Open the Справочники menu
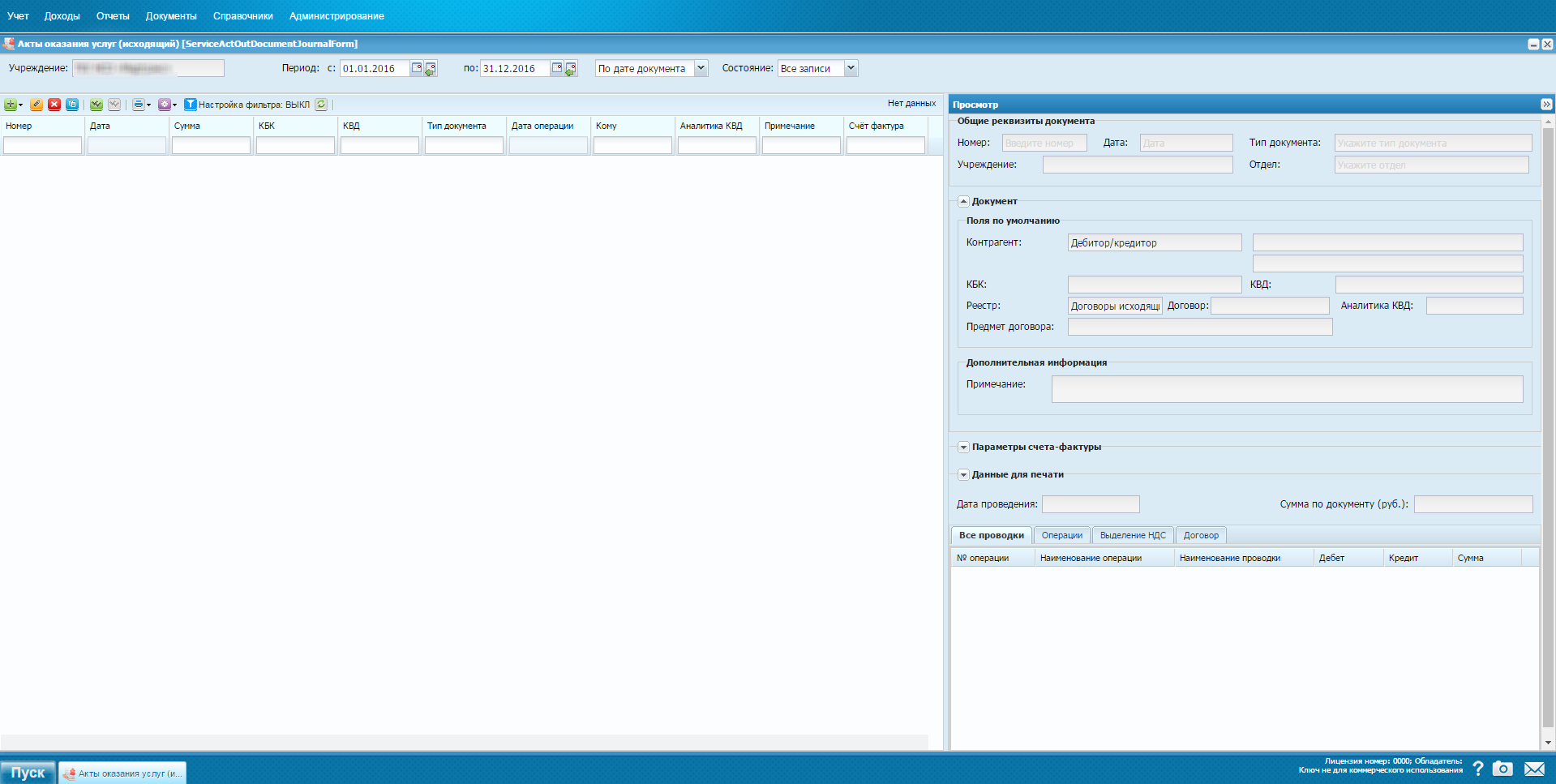 243,15
